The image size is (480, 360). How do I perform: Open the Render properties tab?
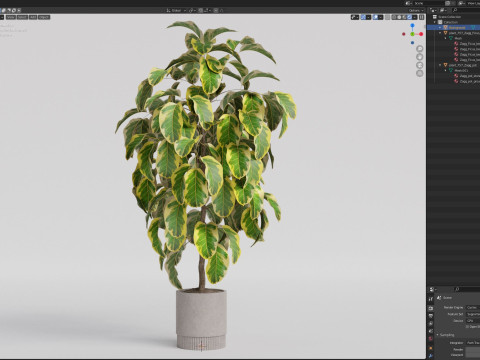coord(431,308)
